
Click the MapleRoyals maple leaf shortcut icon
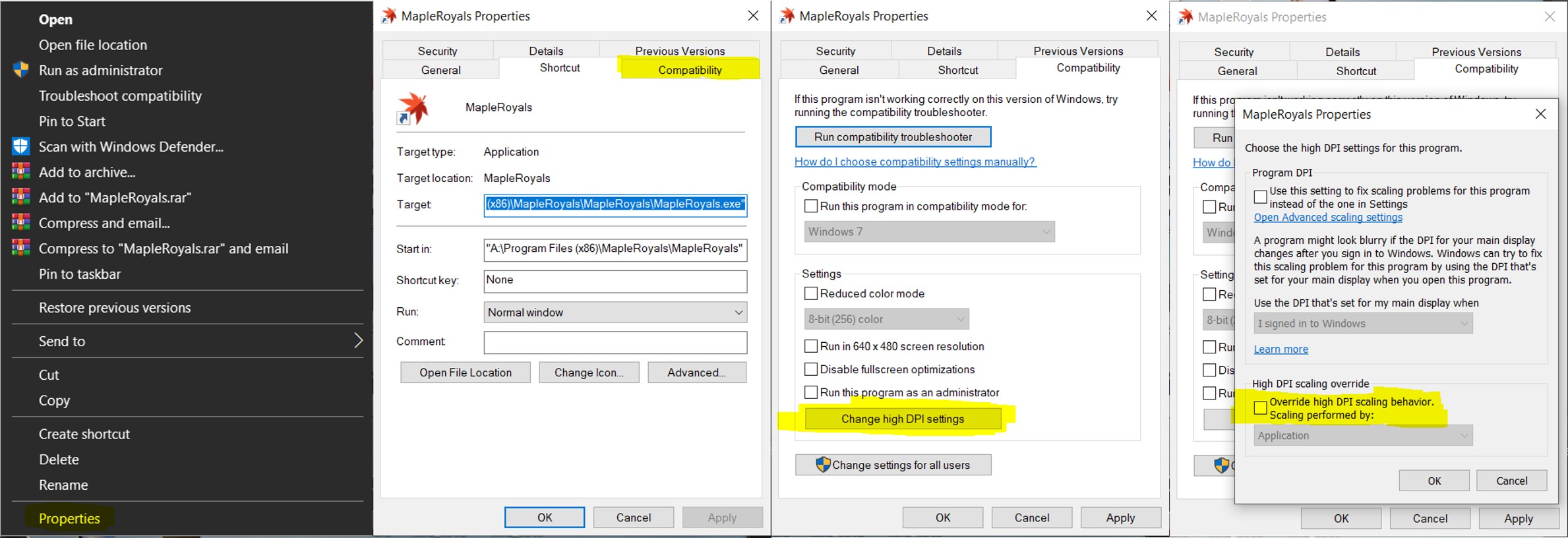click(413, 109)
